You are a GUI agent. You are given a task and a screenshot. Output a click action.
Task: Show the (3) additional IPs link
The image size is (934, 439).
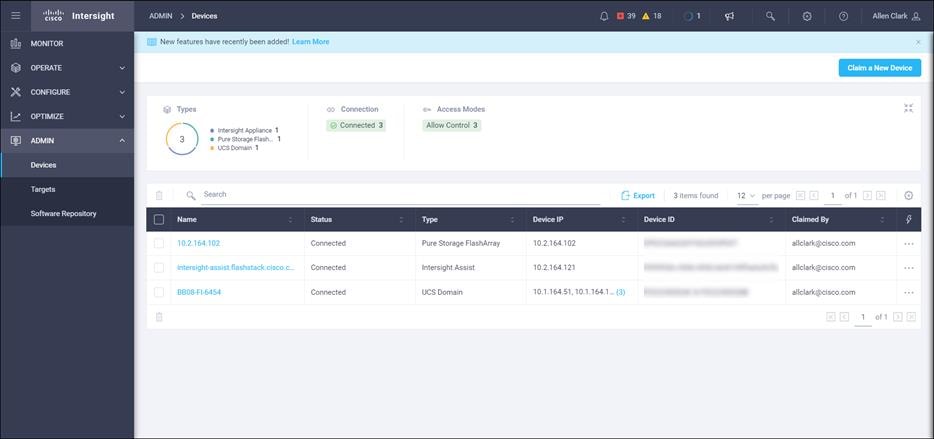click(620, 292)
